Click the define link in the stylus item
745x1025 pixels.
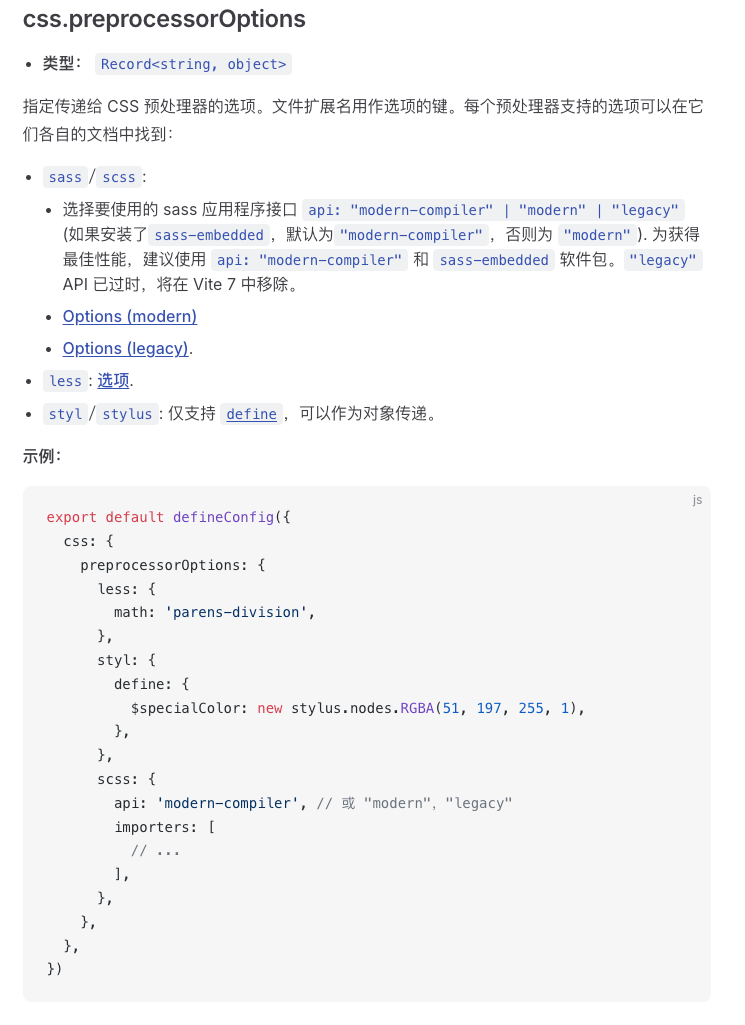(x=251, y=413)
